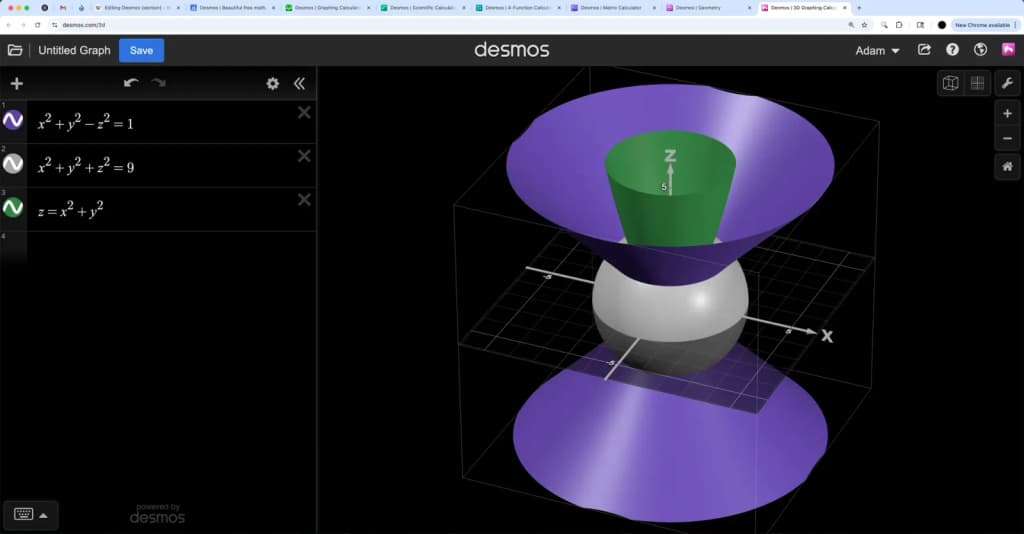Screen dimensions: 1024x534
Task: Click the browser forward arrow
Action: click(x=23, y=25)
